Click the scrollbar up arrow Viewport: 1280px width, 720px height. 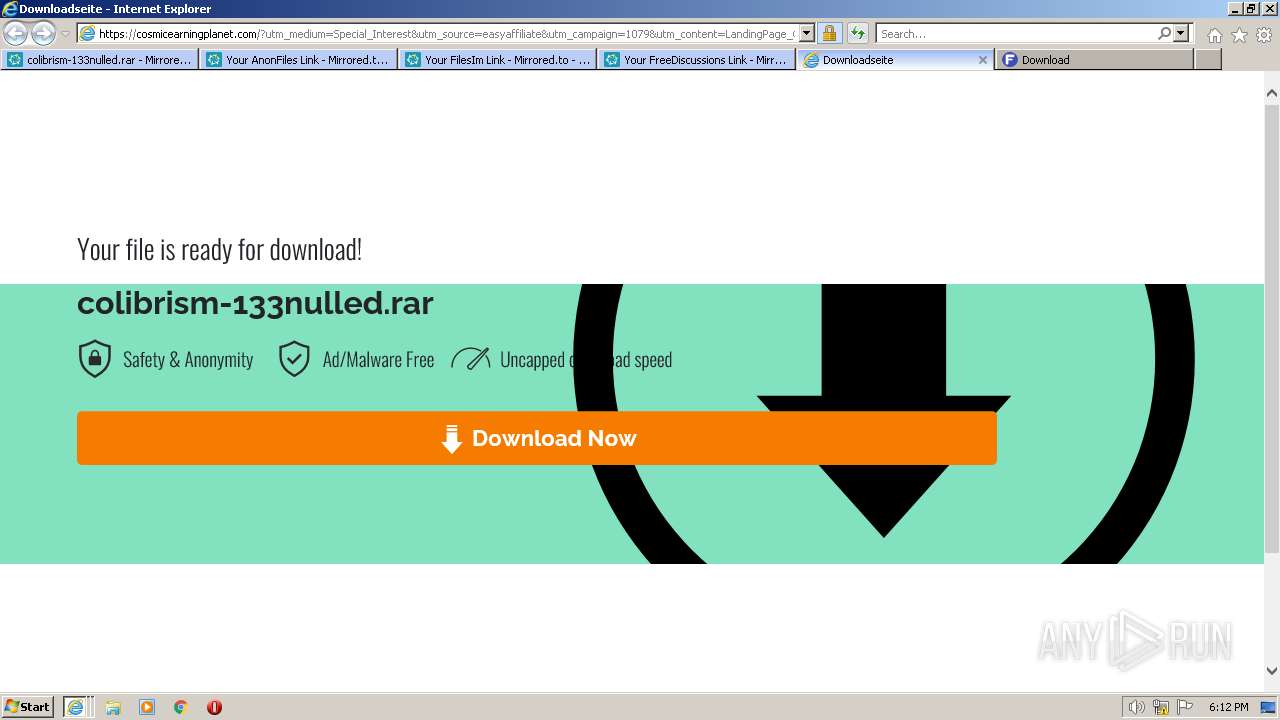(1272, 93)
